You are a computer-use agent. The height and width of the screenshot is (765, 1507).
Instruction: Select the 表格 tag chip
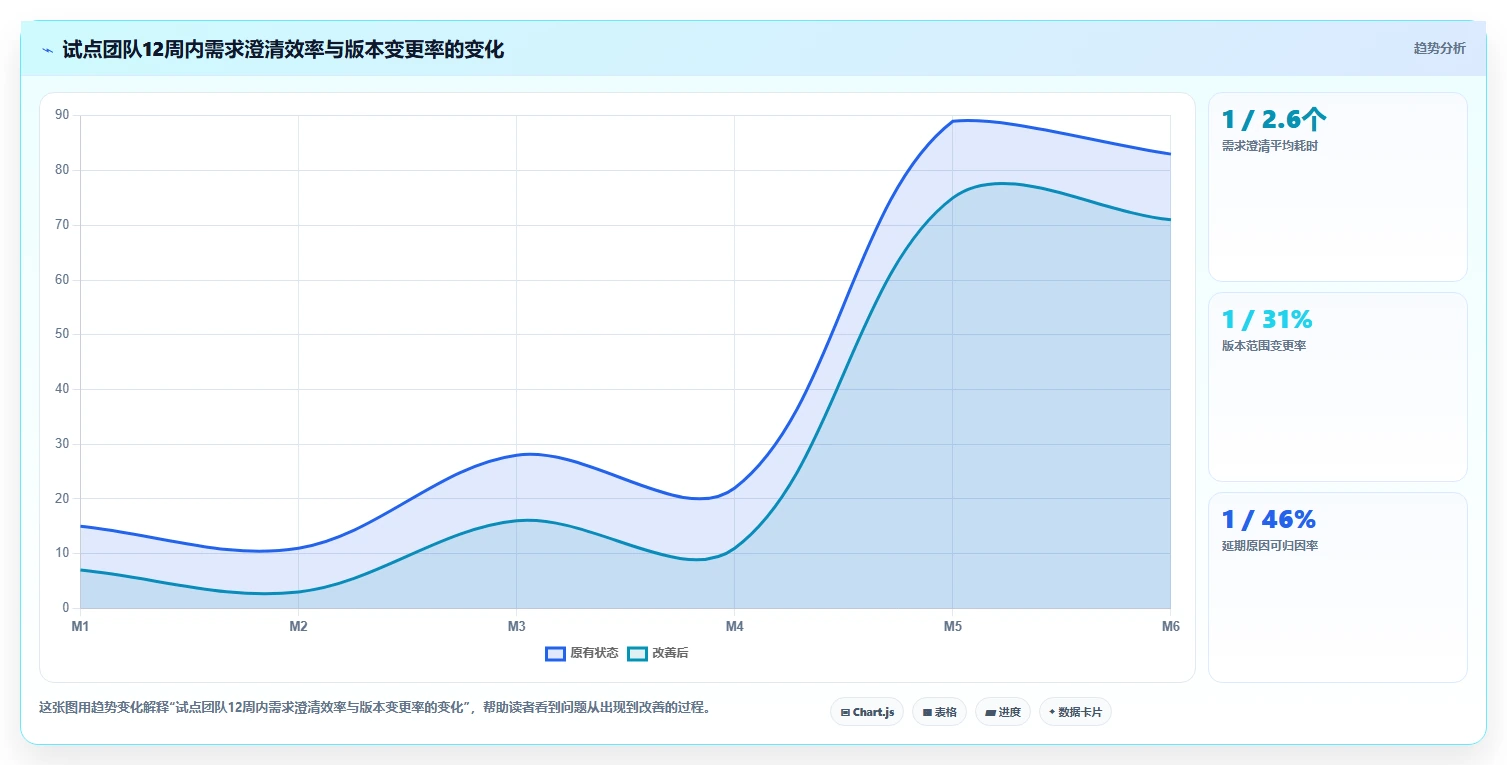point(939,712)
